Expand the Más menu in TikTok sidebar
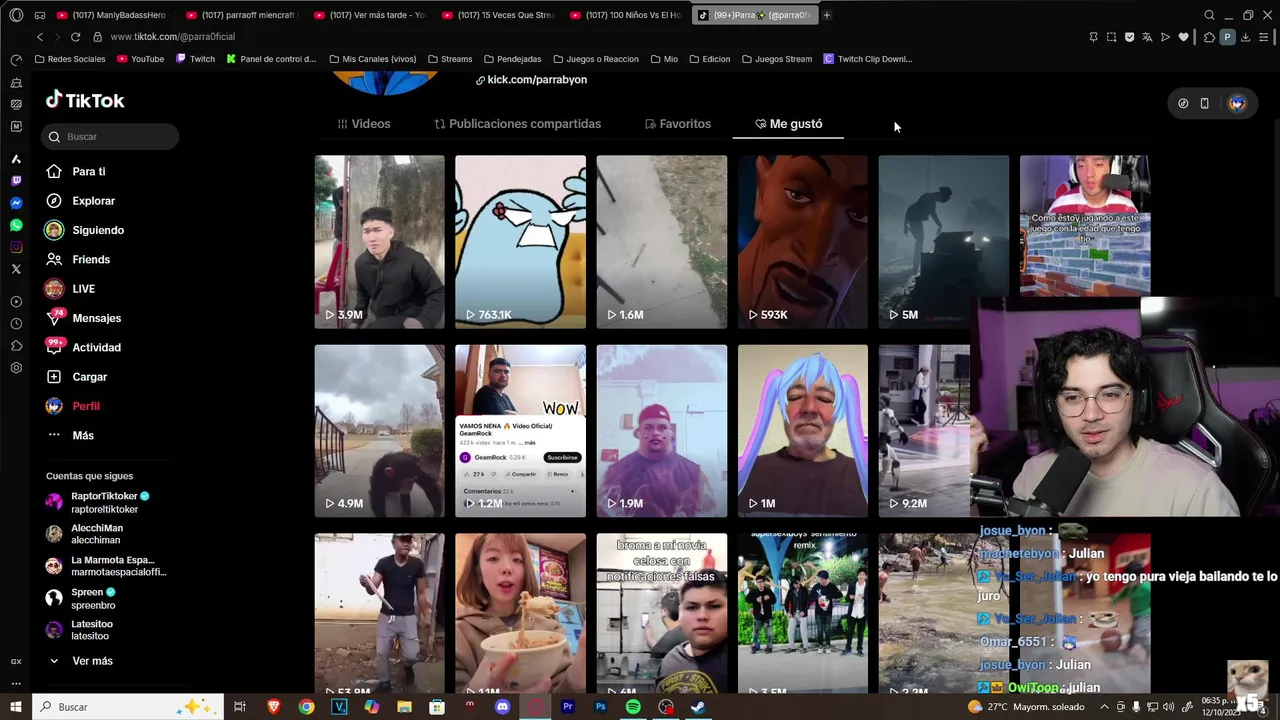 click(70, 435)
